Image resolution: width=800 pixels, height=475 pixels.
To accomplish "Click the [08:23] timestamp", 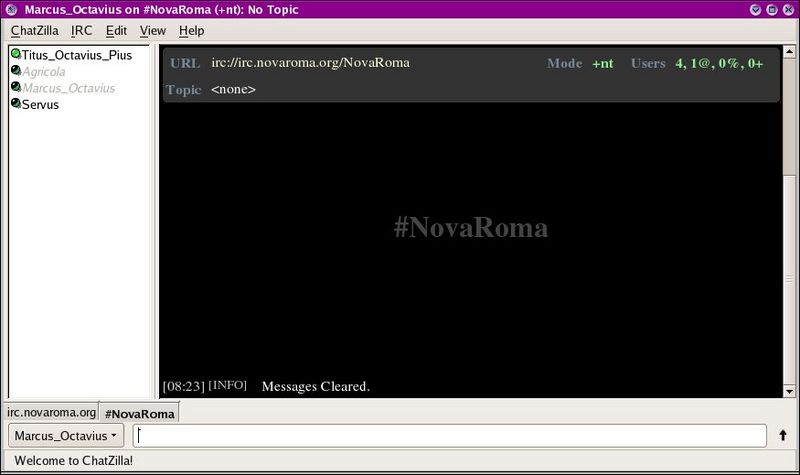I will [x=184, y=386].
